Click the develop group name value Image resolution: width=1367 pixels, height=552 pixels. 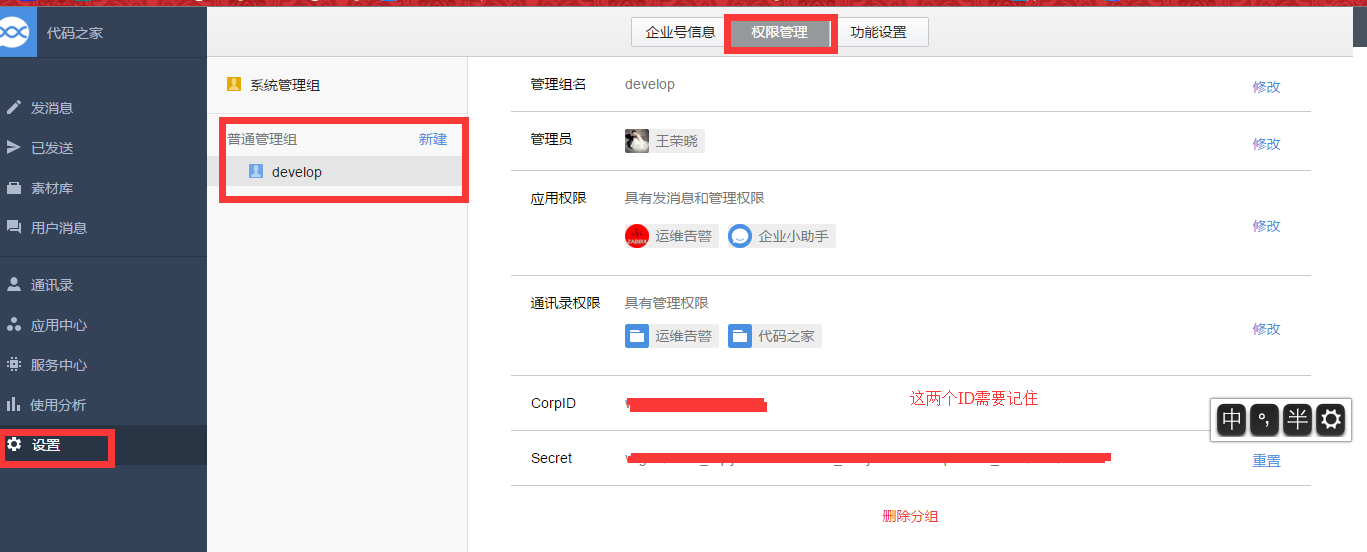point(650,84)
